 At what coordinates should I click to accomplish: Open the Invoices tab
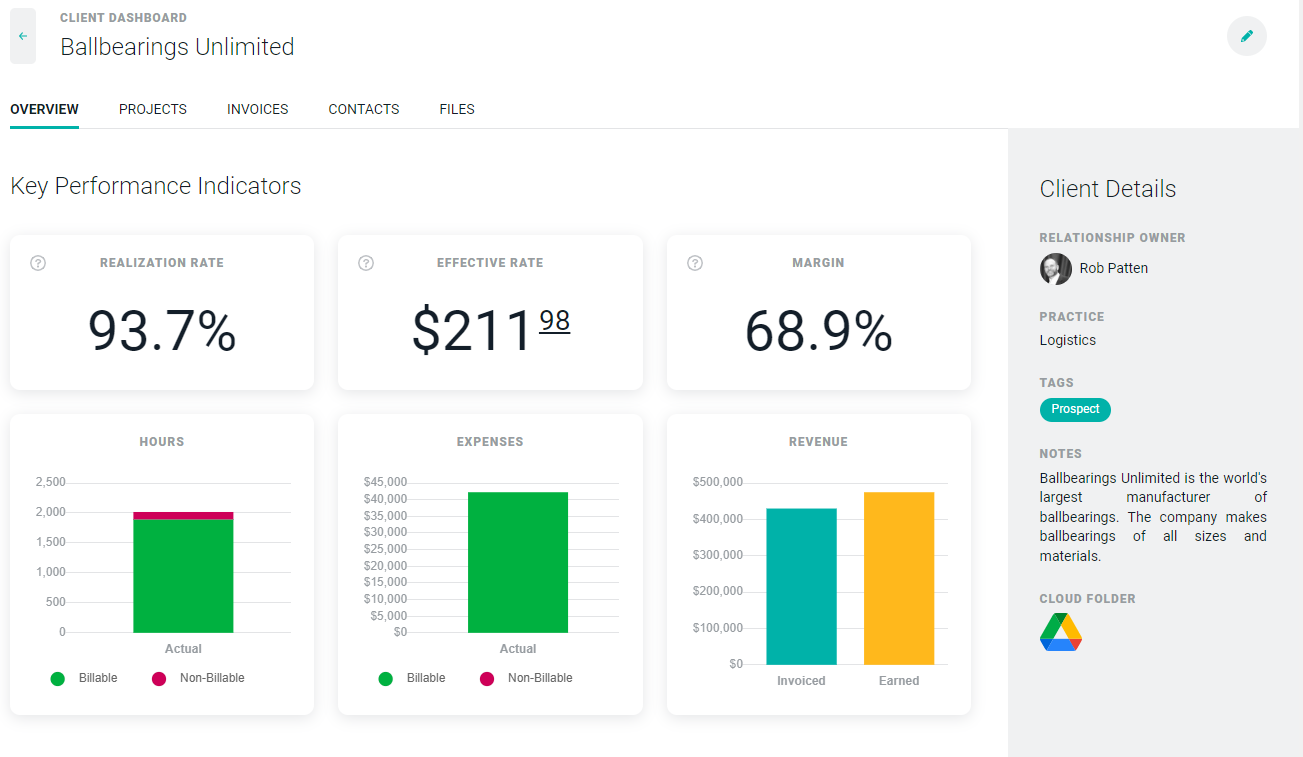257,109
